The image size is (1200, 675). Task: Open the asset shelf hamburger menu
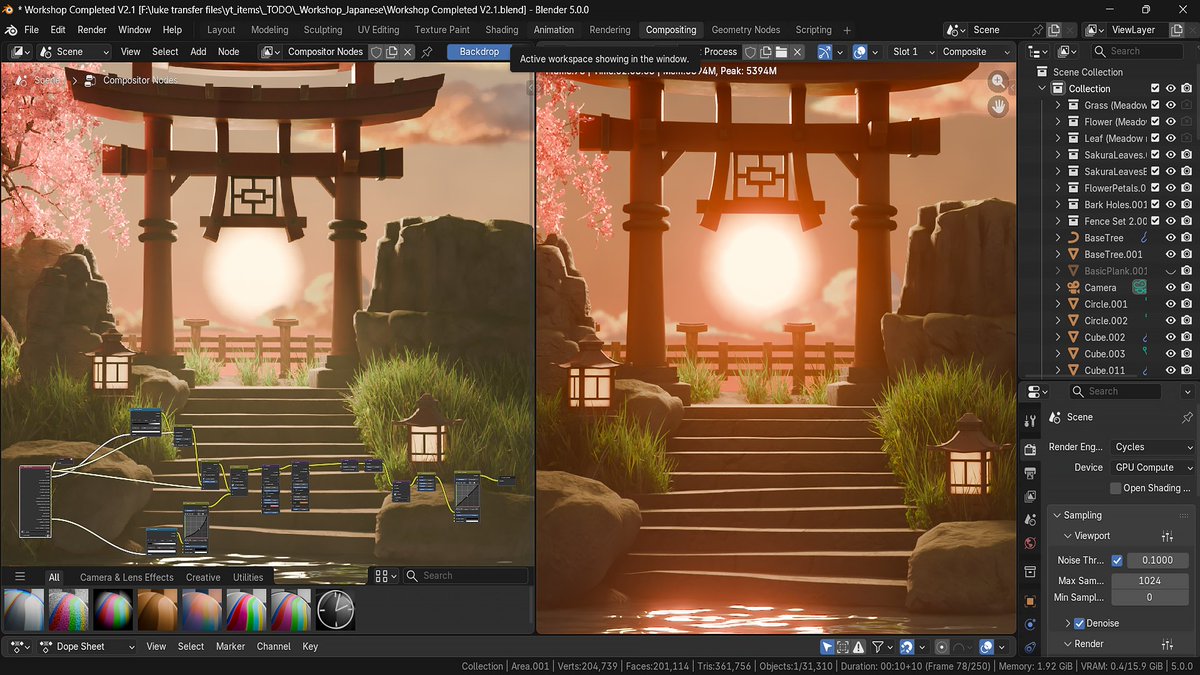coord(19,576)
